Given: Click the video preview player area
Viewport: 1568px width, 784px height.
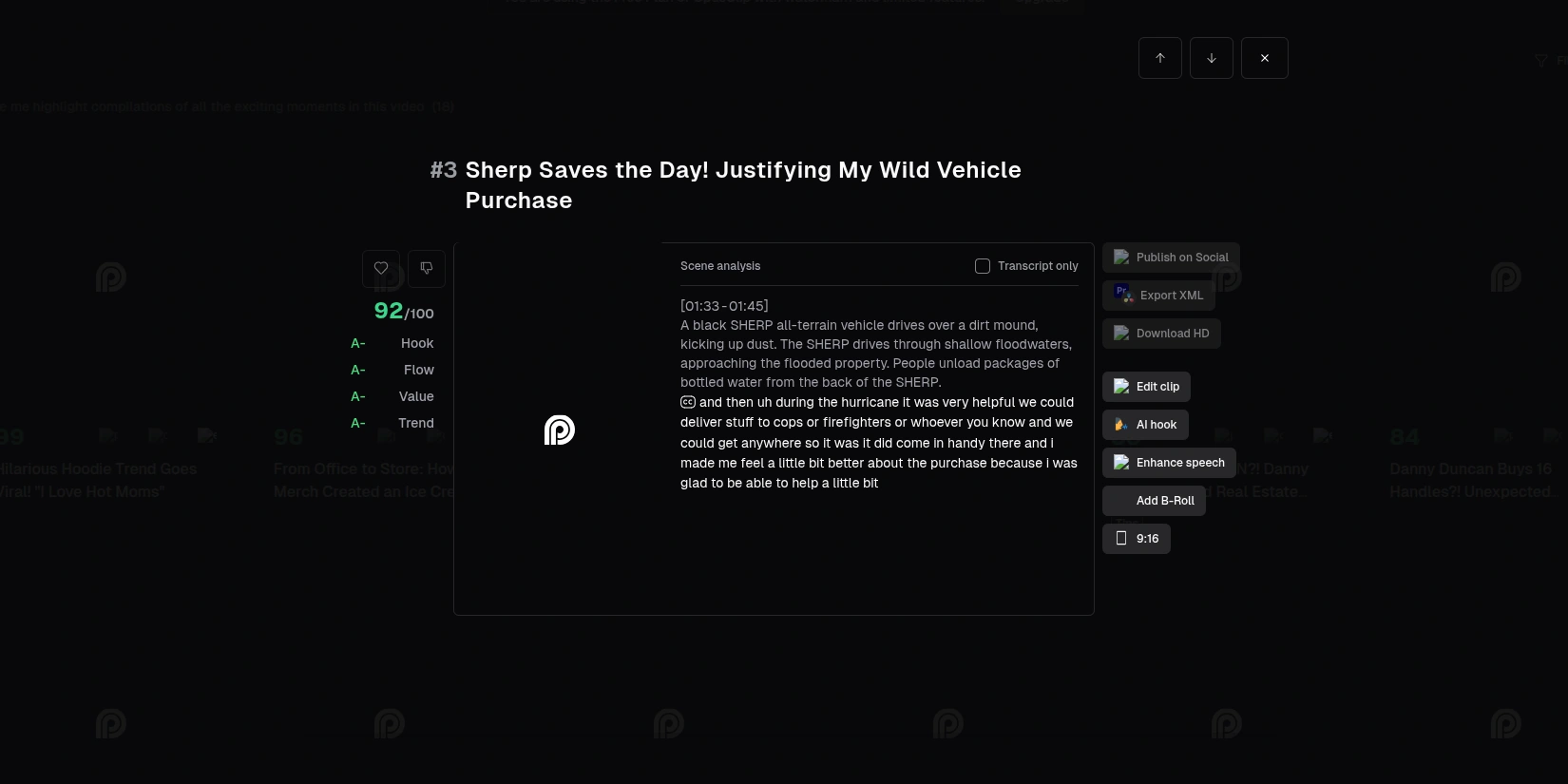Looking at the screenshot, I should (559, 430).
